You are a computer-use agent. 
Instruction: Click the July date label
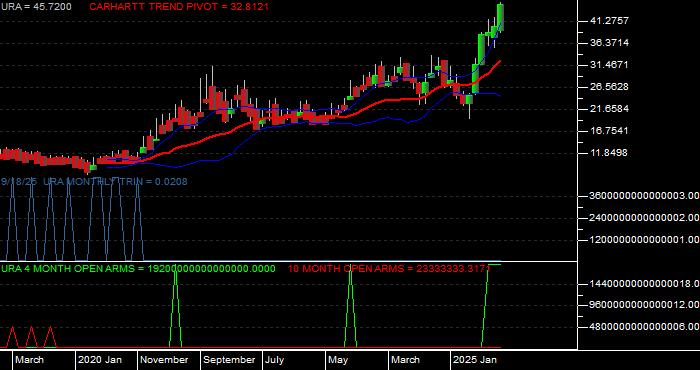click(274, 360)
